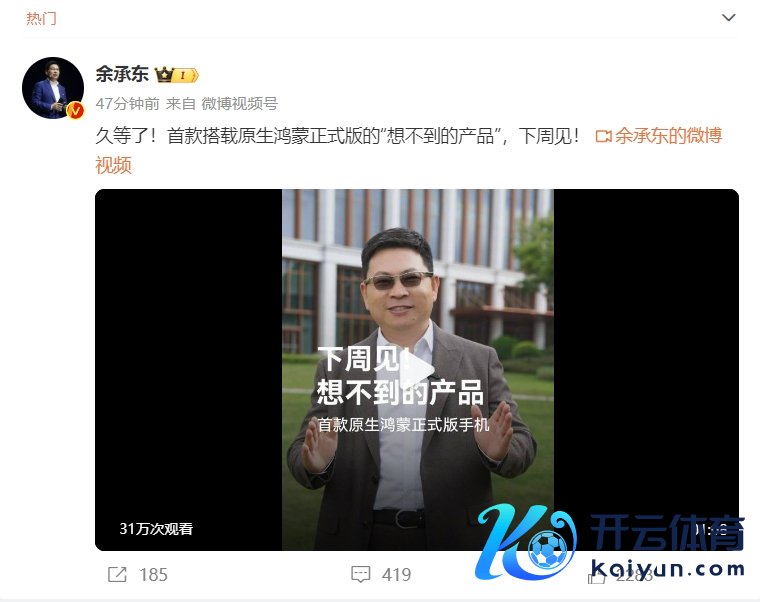This screenshot has height=602, width=760.
Task: Click the like thumbs-up icon
Action: pyautogui.click(x=597, y=576)
